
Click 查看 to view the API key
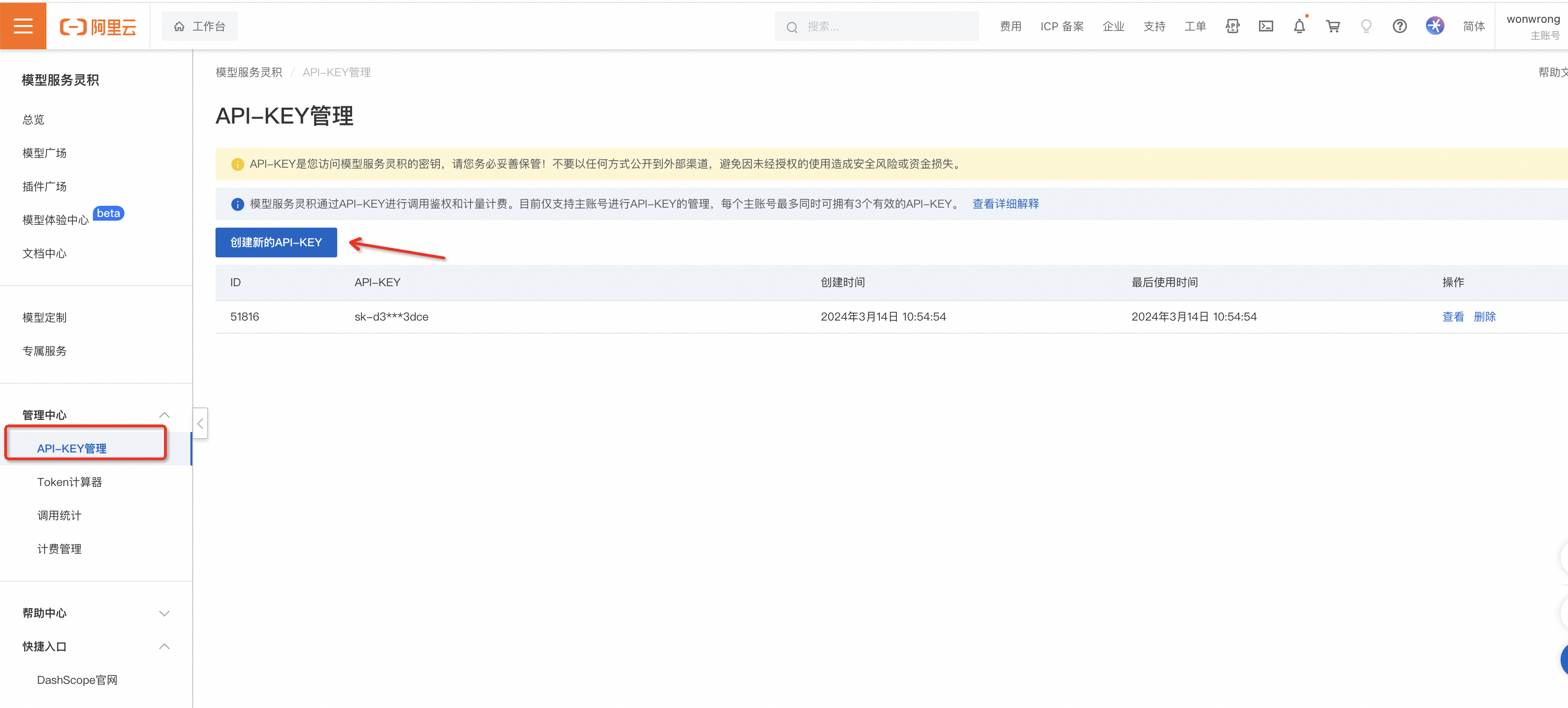point(1454,316)
